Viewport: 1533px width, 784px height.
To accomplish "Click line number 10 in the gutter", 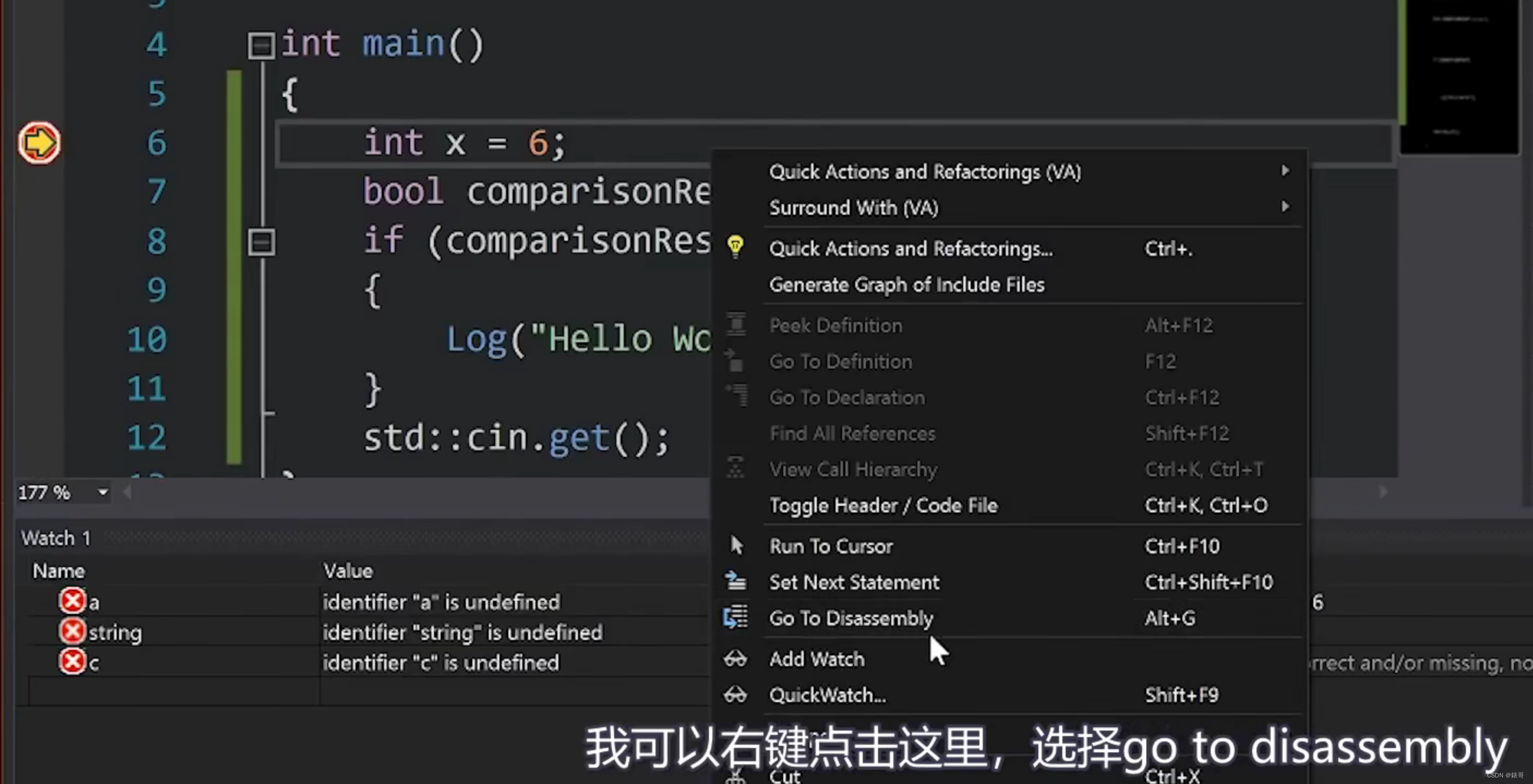I will [146, 340].
